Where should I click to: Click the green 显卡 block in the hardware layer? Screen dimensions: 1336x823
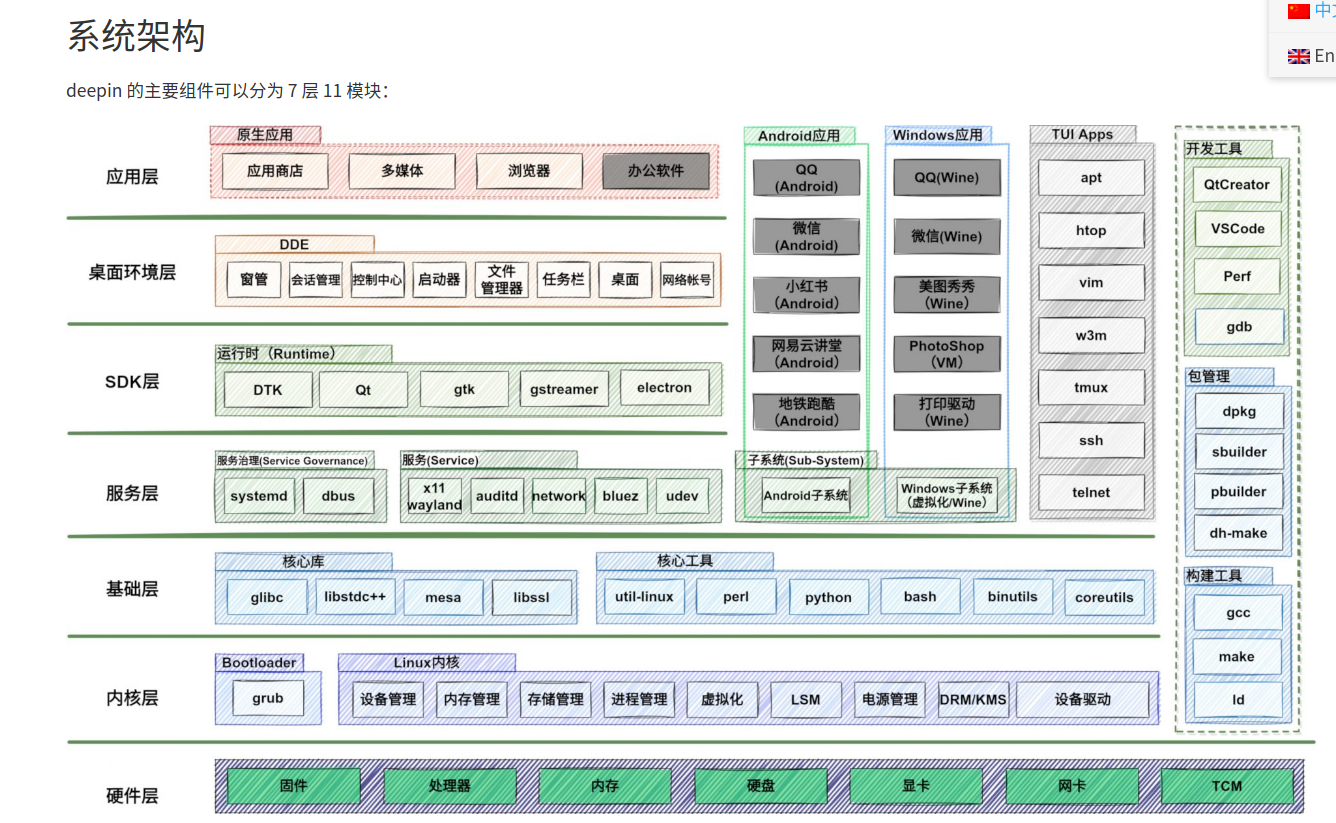916,786
